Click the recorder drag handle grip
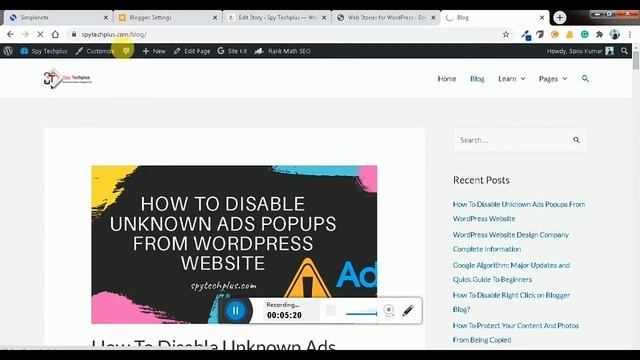The width and height of the screenshot is (640, 360). click(331, 311)
